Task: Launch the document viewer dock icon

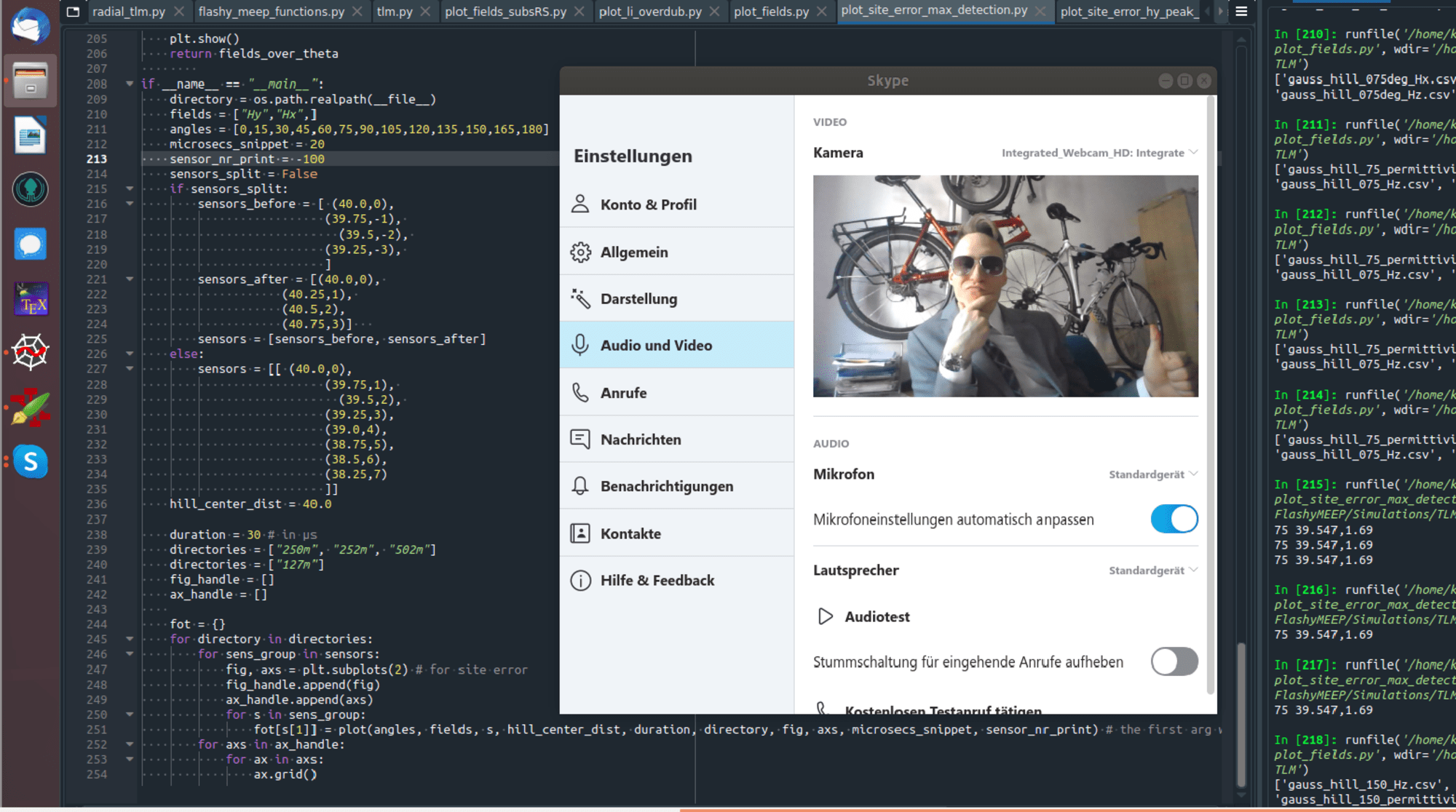Action: coord(31,135)
